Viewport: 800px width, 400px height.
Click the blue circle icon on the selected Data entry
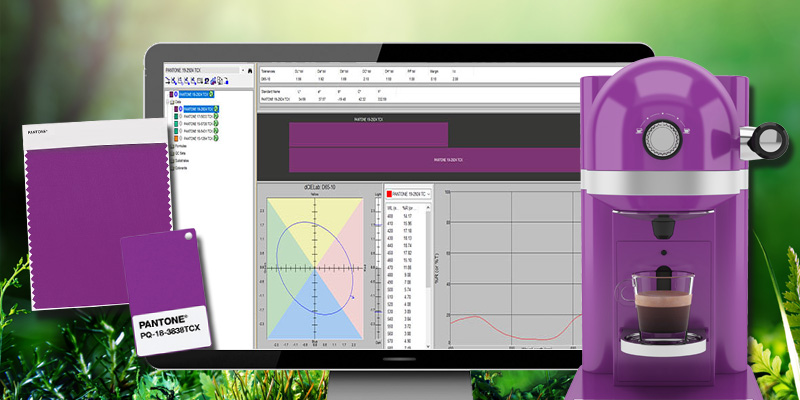[x=181, y=109]
